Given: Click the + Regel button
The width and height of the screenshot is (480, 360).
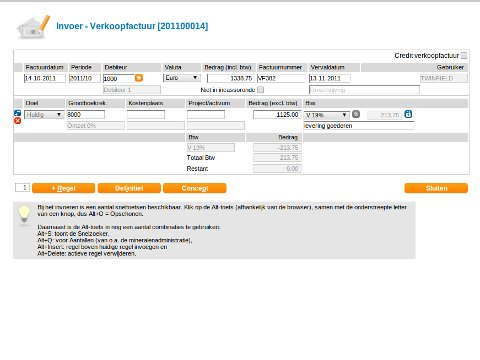Looking at the screenshot, I should 64,188.
